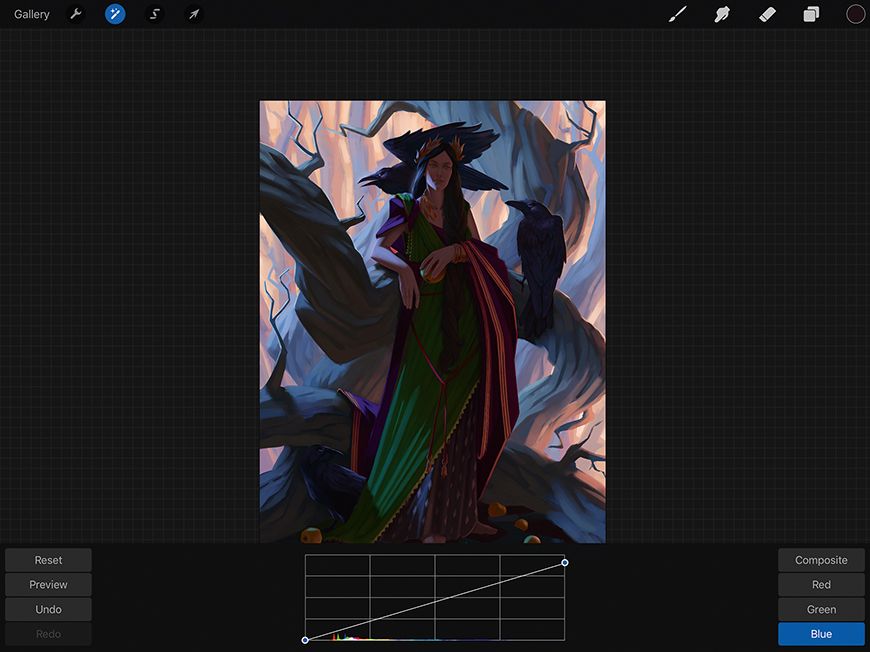Activate the Transform arrow tool

click(x=193, y=14)
